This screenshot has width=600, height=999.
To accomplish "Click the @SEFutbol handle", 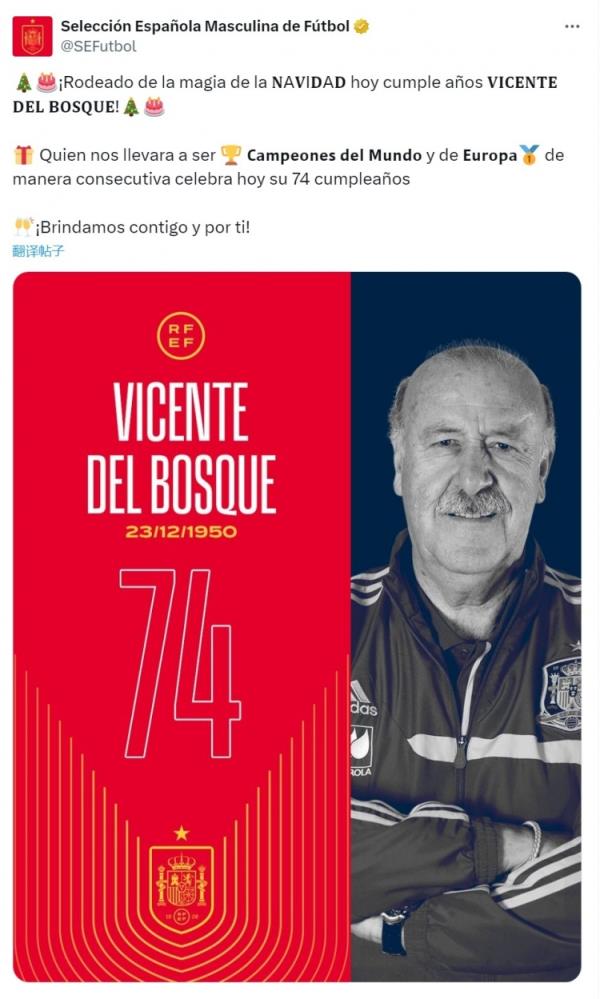I will coord(98,46).
